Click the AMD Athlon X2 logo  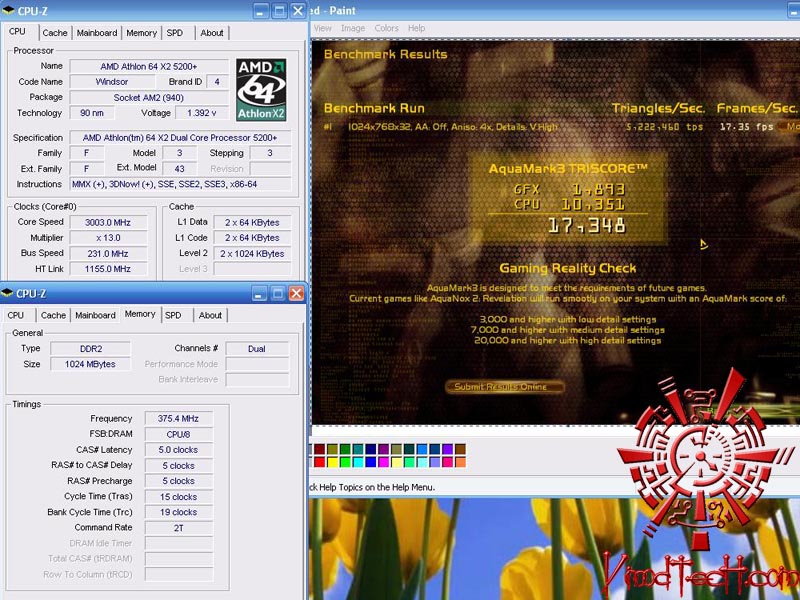(261, 90)
